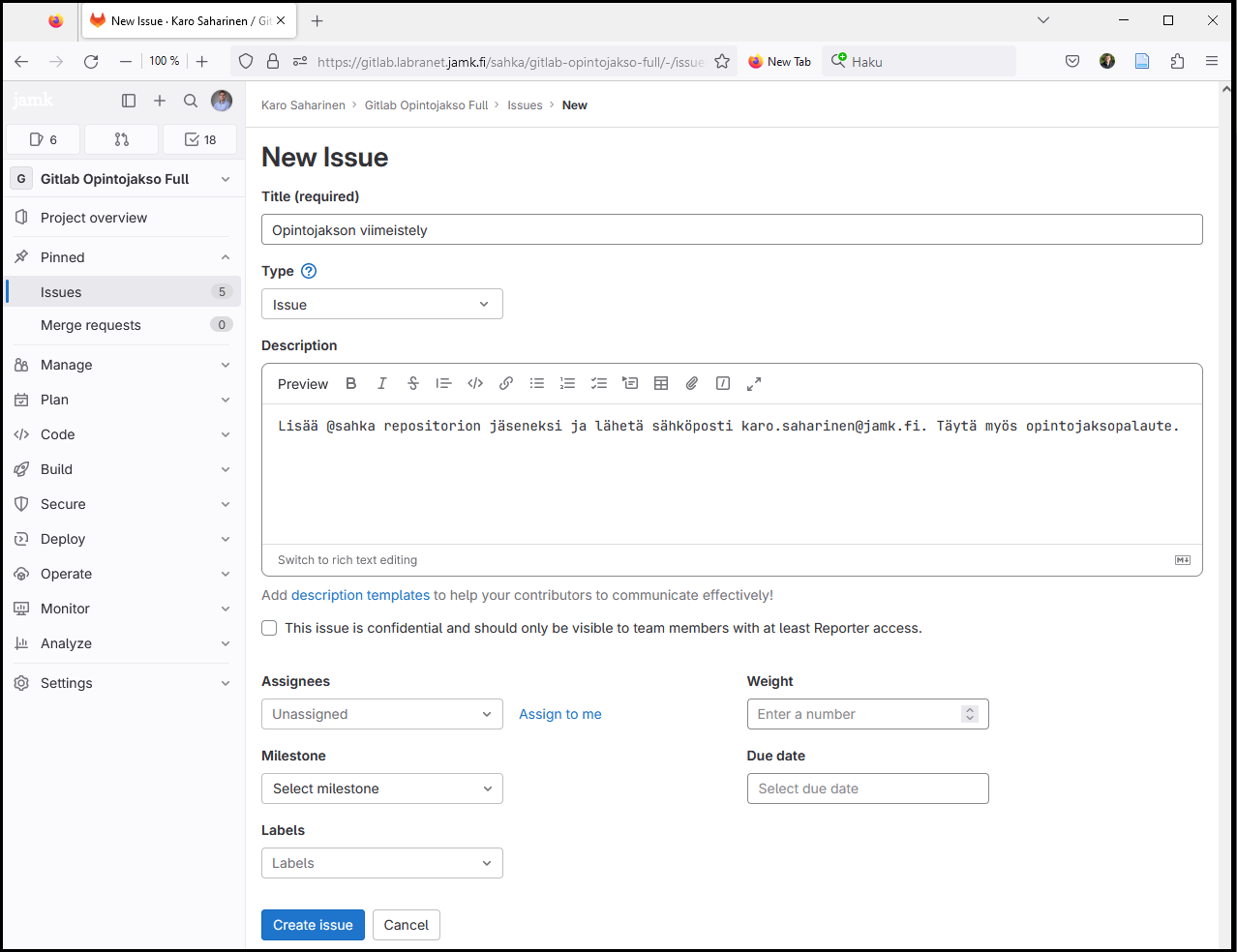Open the Type dropdown showing Issue
Screen dimensions: 1237x952
381,305
